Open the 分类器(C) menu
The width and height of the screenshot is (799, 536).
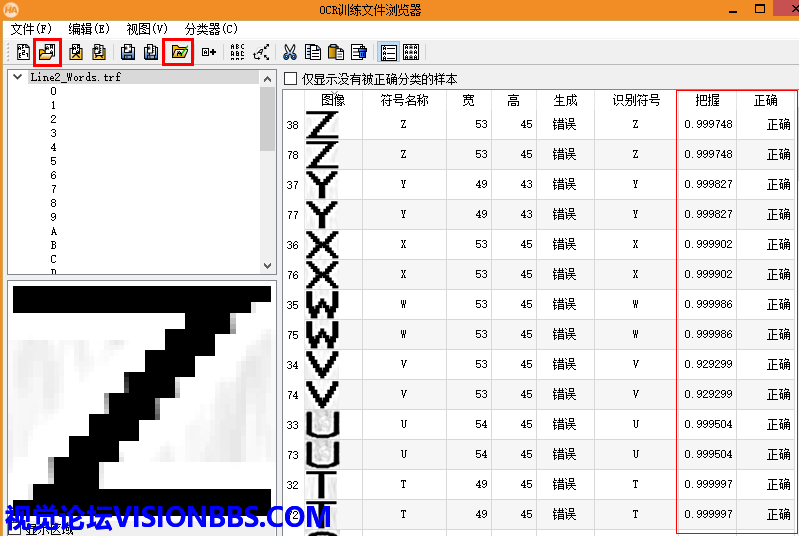[x=211, y=29]
